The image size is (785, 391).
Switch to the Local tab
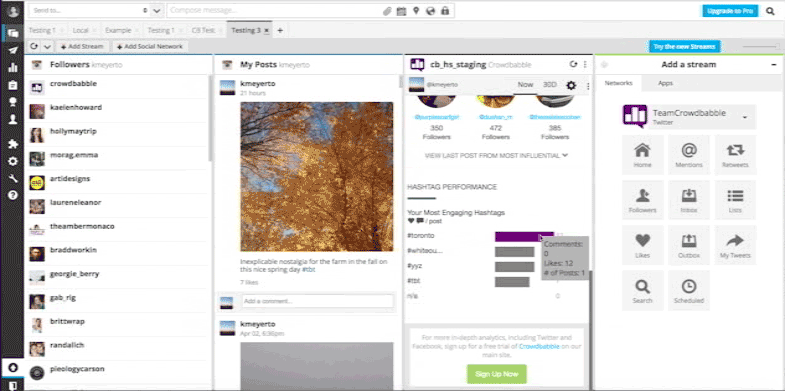click(x=80, y=31)
